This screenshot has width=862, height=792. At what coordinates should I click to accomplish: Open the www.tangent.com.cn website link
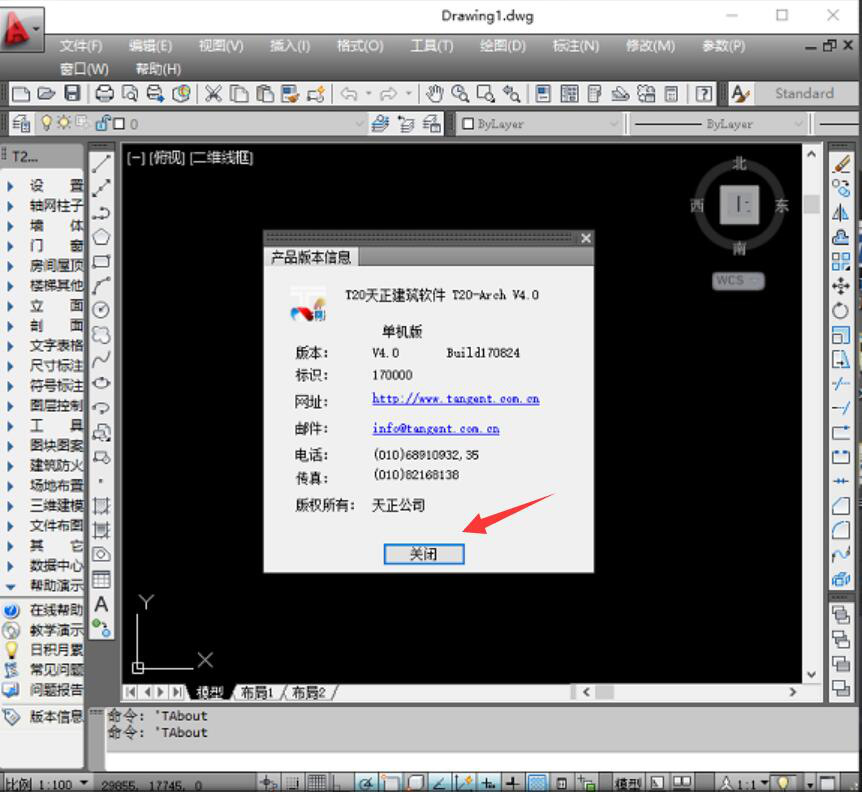click(455, 398)
